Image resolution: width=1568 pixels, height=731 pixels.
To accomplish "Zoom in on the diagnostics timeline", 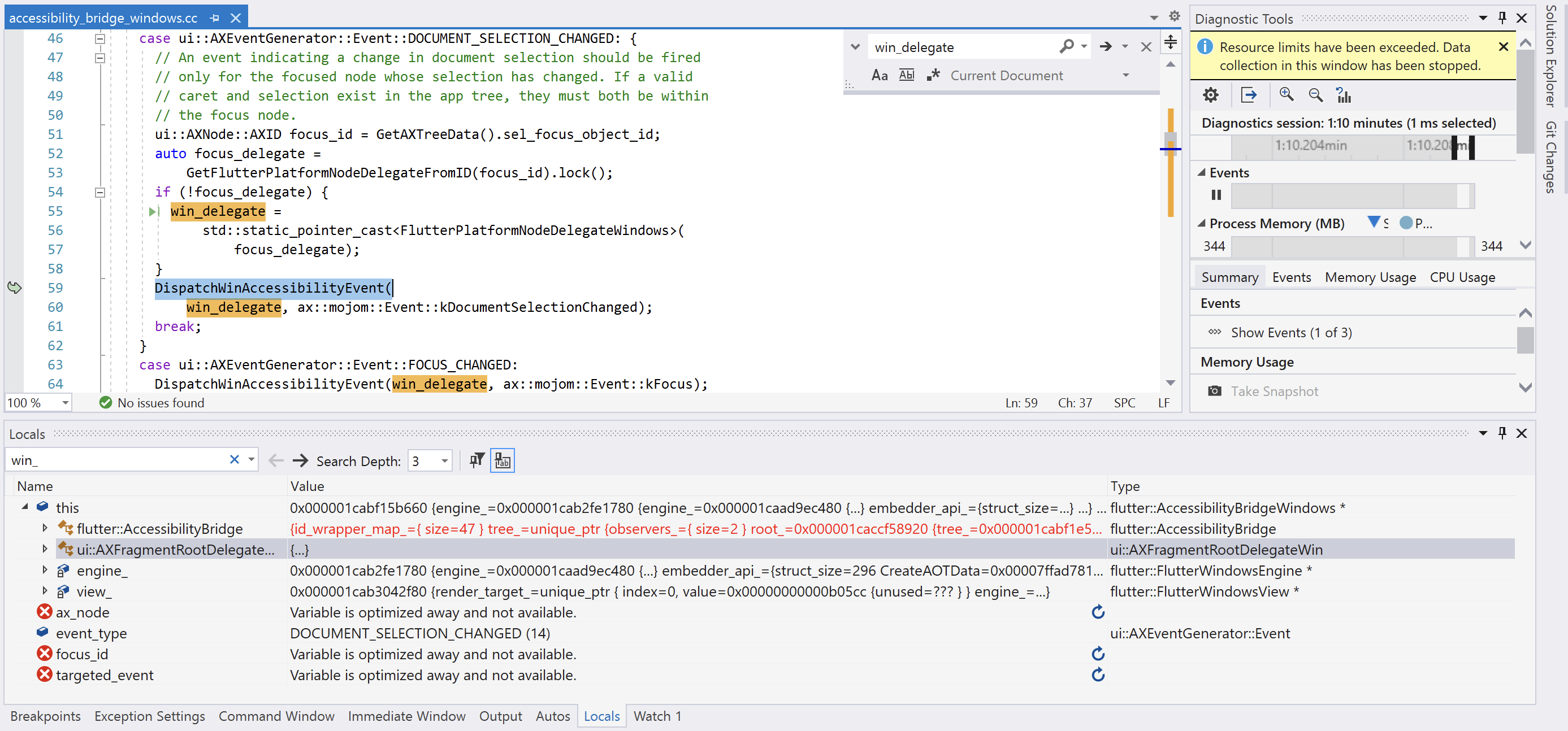I will coord(1286,95).
